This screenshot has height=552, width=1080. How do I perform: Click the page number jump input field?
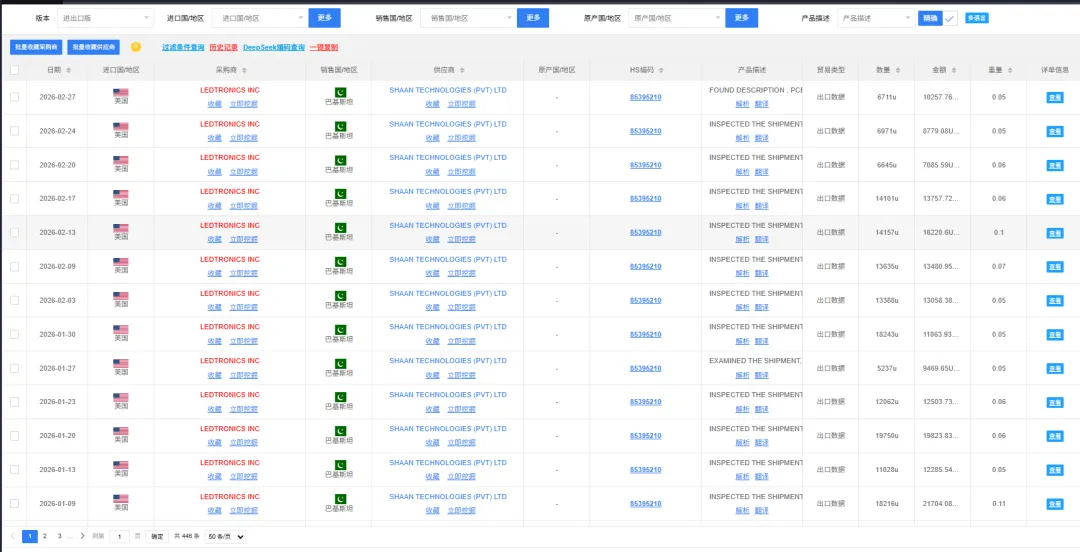tap(120, 536)
